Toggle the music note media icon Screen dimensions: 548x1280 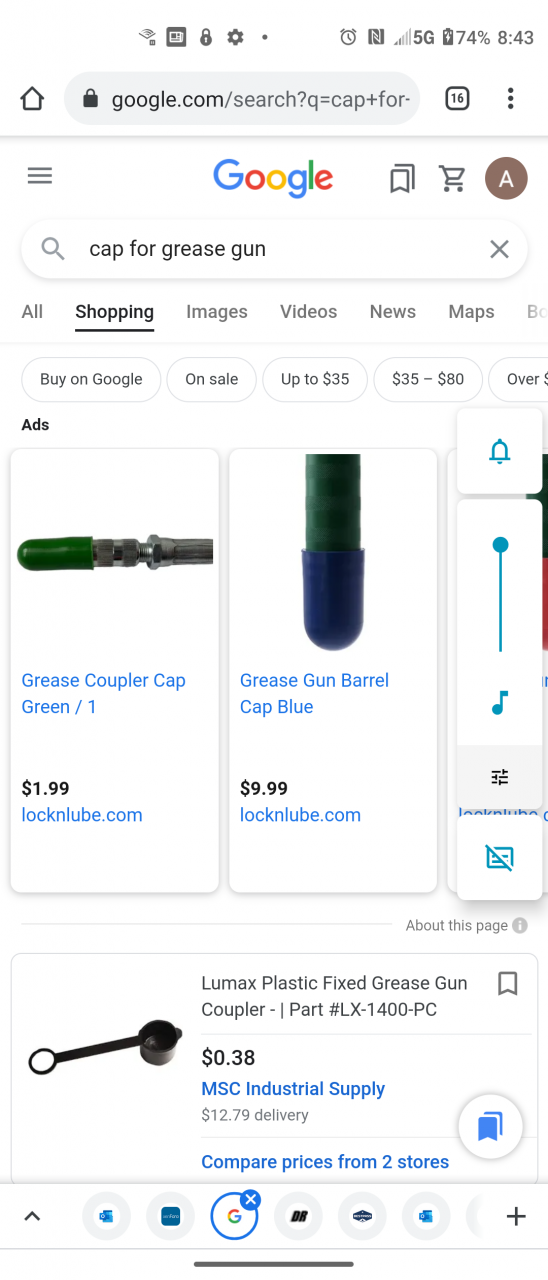pos(500,703)
